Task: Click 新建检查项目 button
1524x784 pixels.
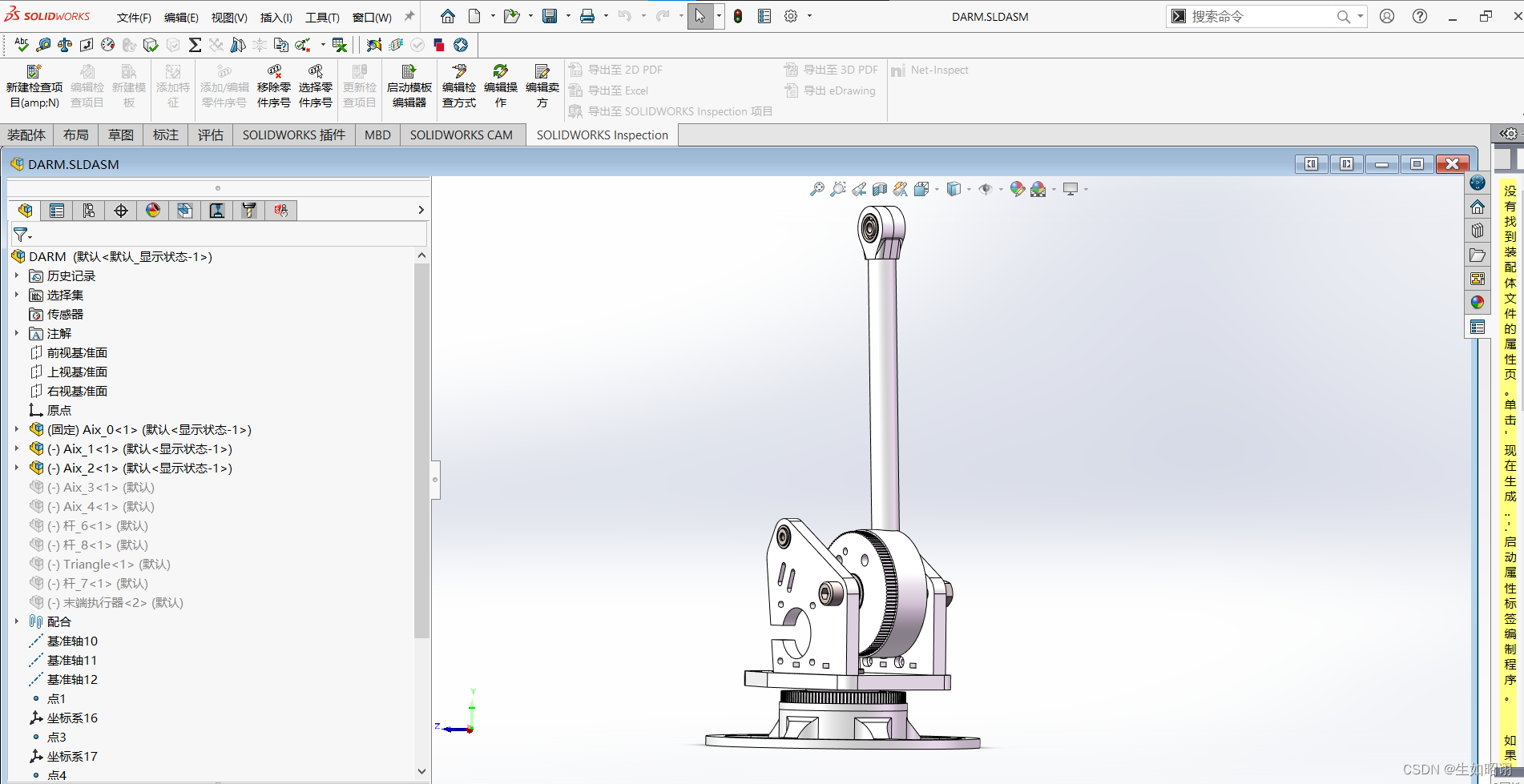Action: tap(34, 86)
